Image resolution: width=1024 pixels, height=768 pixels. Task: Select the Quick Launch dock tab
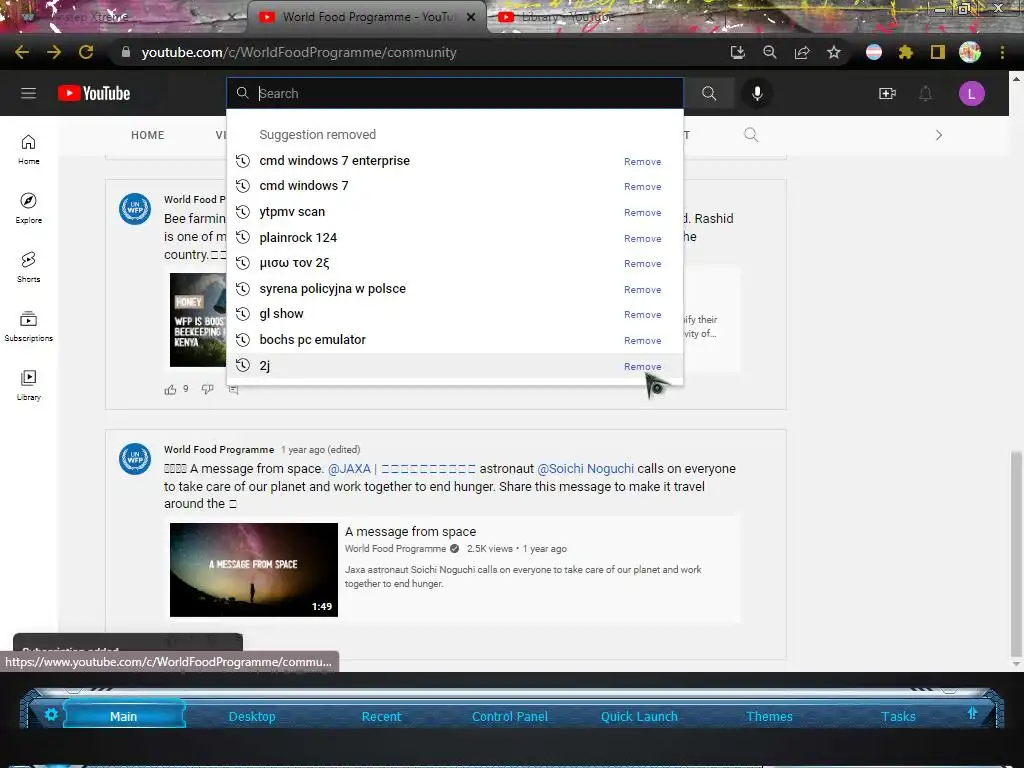click(x=639, y=716)
